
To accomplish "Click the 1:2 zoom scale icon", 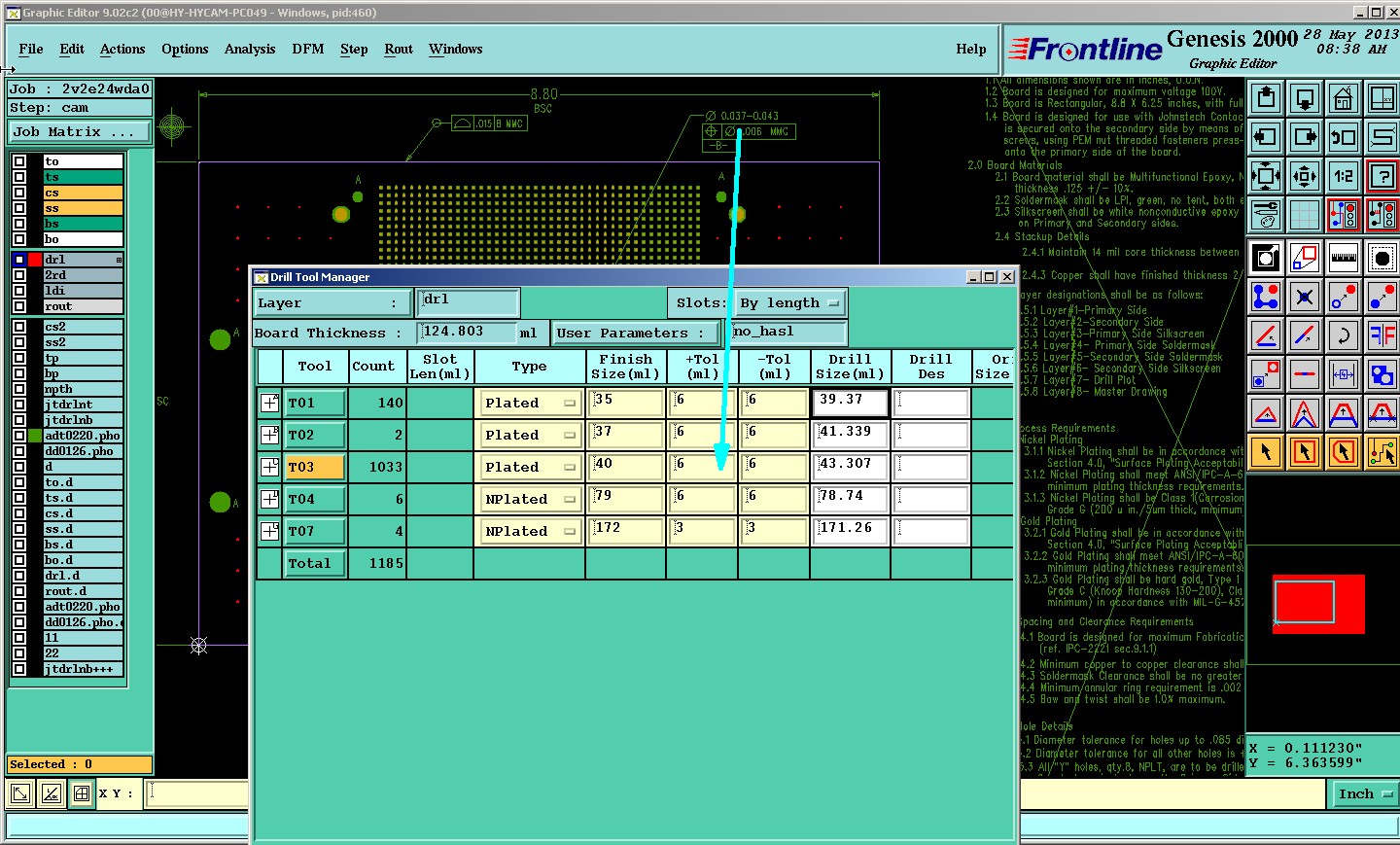I will tap(1344, 176).
